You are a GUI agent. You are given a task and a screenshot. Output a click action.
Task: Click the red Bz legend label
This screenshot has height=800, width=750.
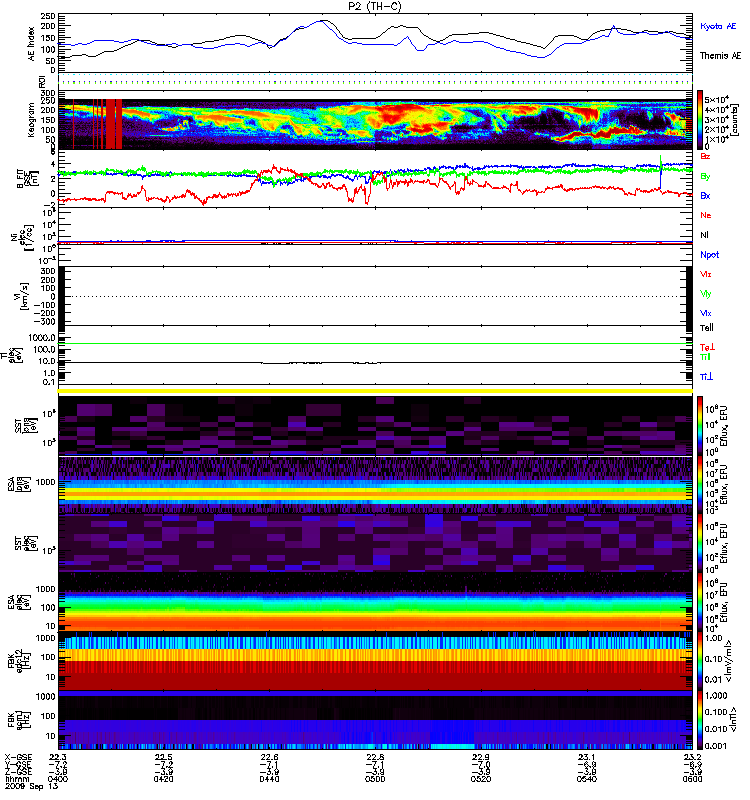tap(706, 156)
